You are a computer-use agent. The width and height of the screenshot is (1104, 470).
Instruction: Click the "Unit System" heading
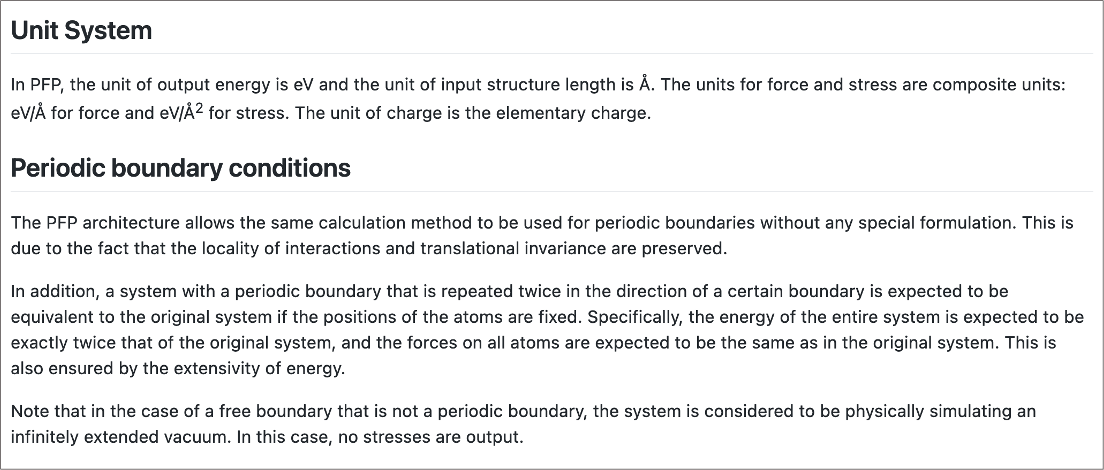click(81, 30)
